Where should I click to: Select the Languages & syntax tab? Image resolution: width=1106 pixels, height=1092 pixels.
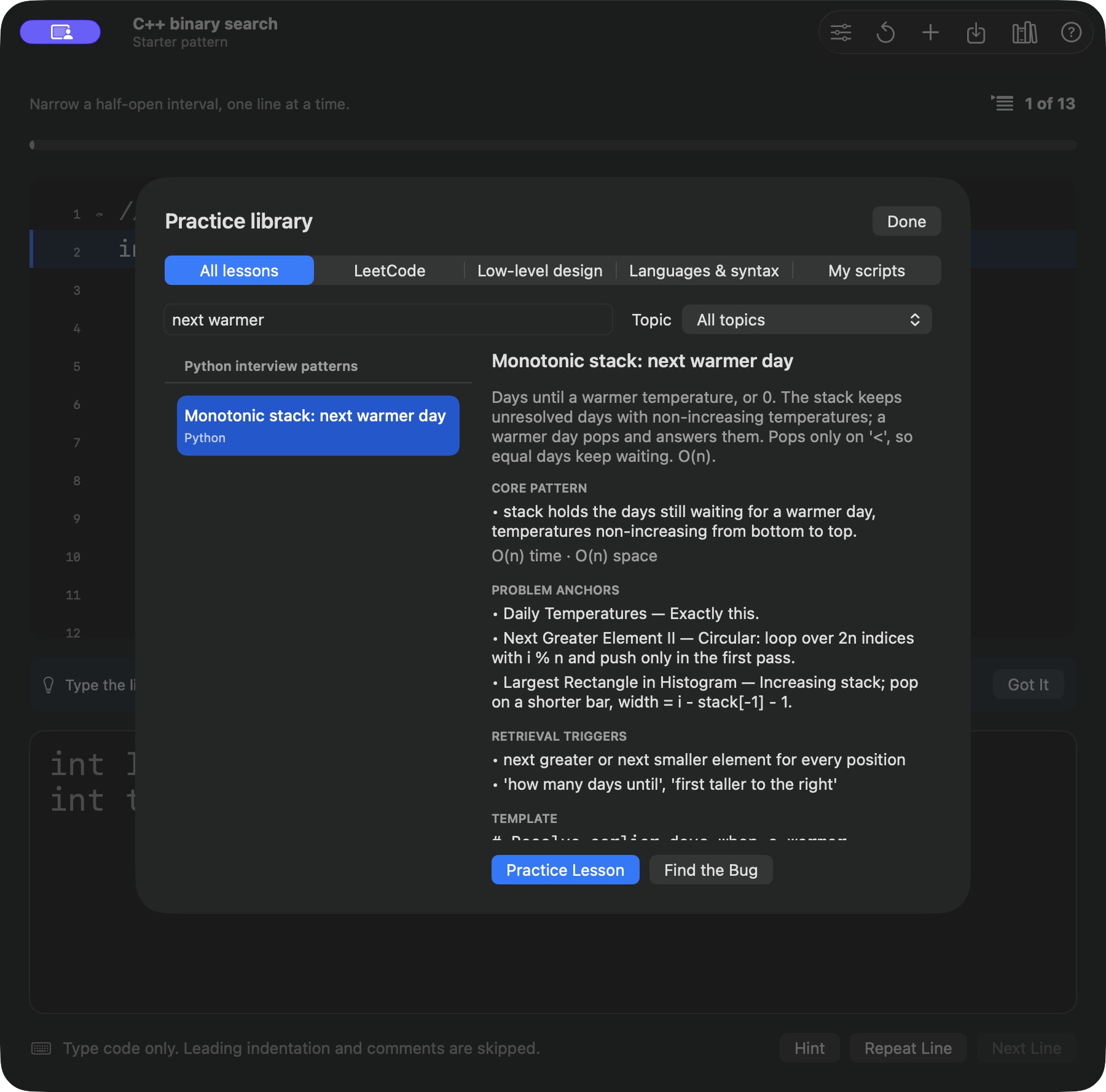pos(704,270)
